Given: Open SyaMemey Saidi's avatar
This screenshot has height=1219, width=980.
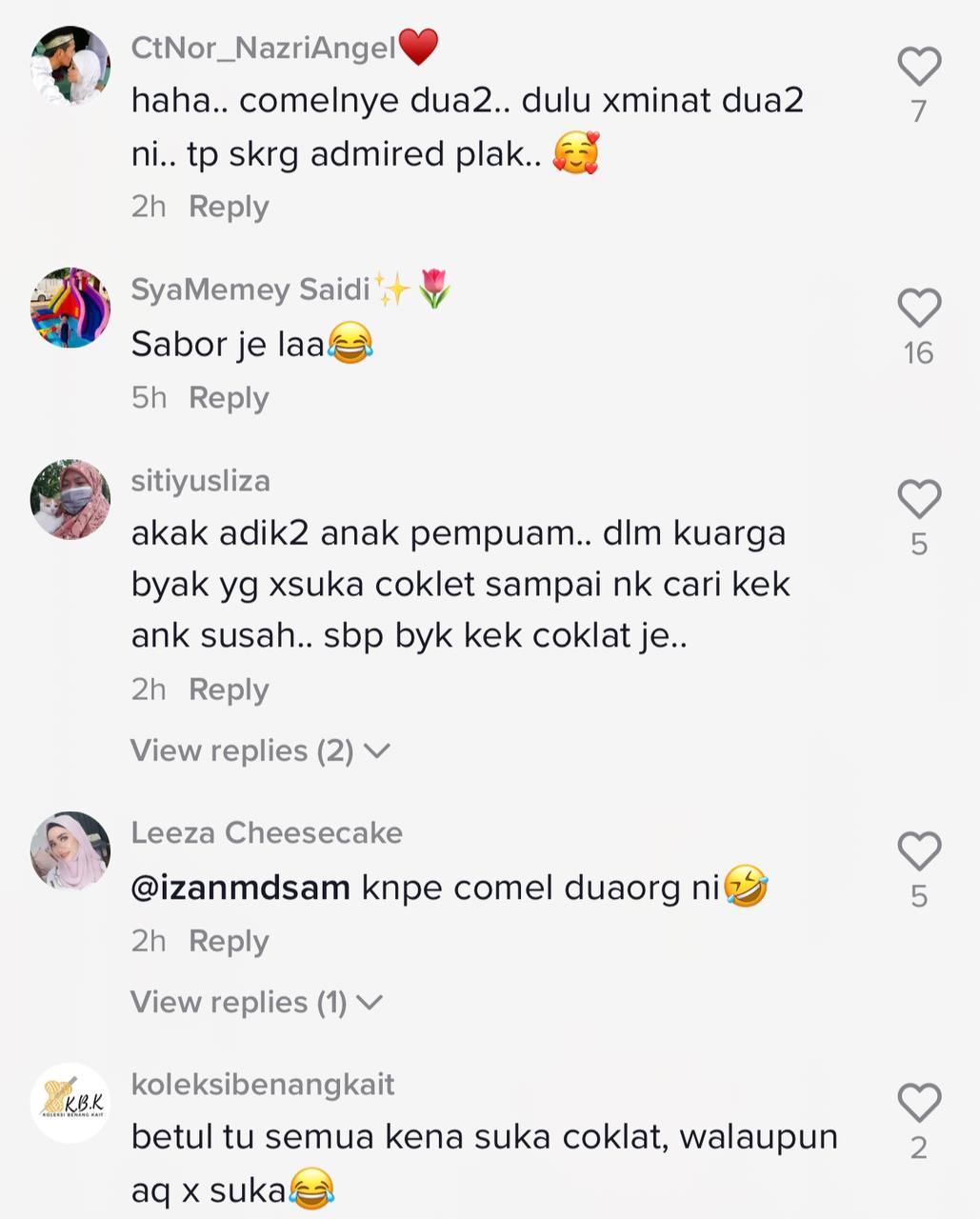Looking at the screenshot, I should 70,308.
